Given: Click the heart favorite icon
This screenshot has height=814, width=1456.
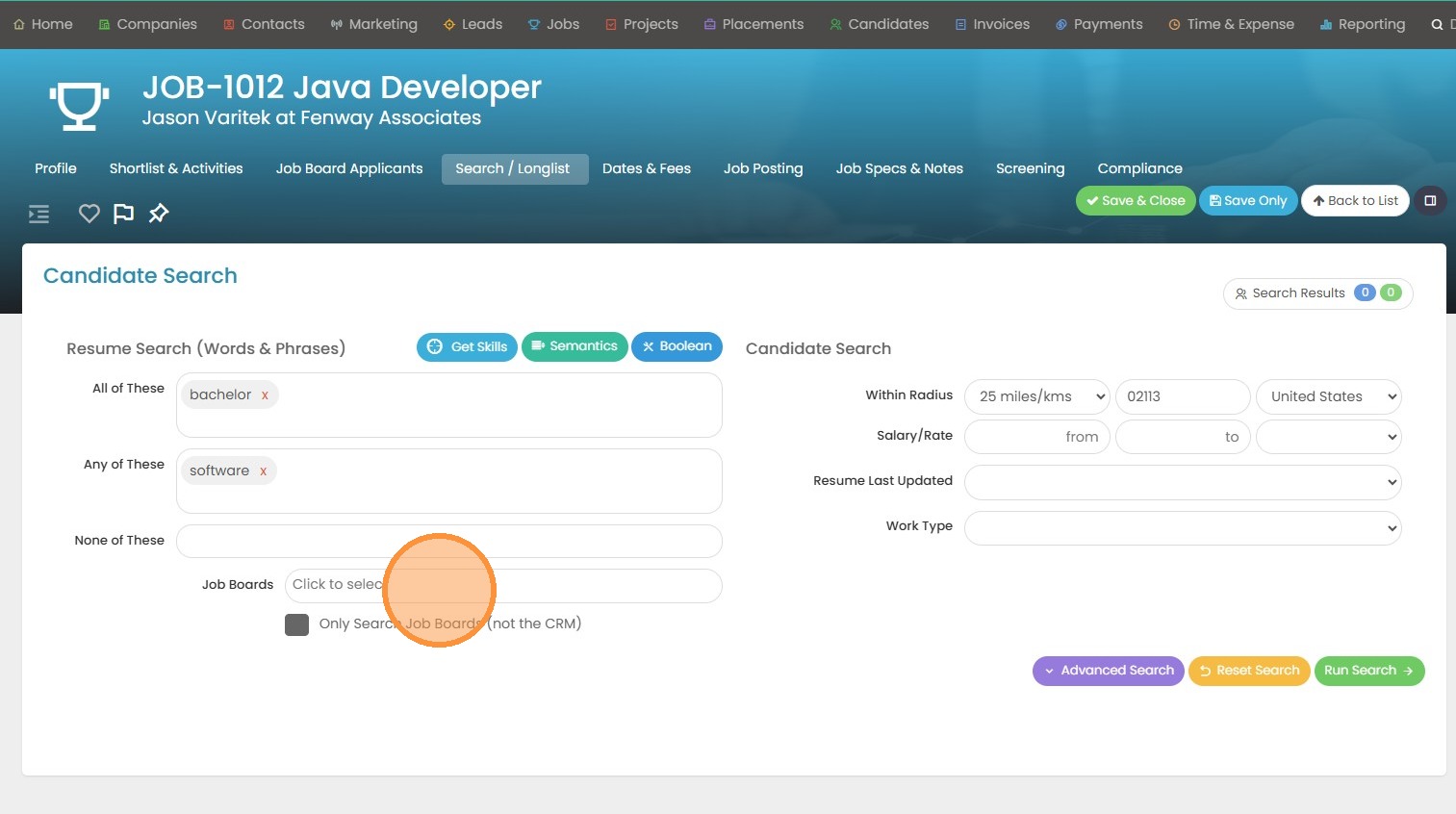Looking at the screenshot, I should [89, 214].
